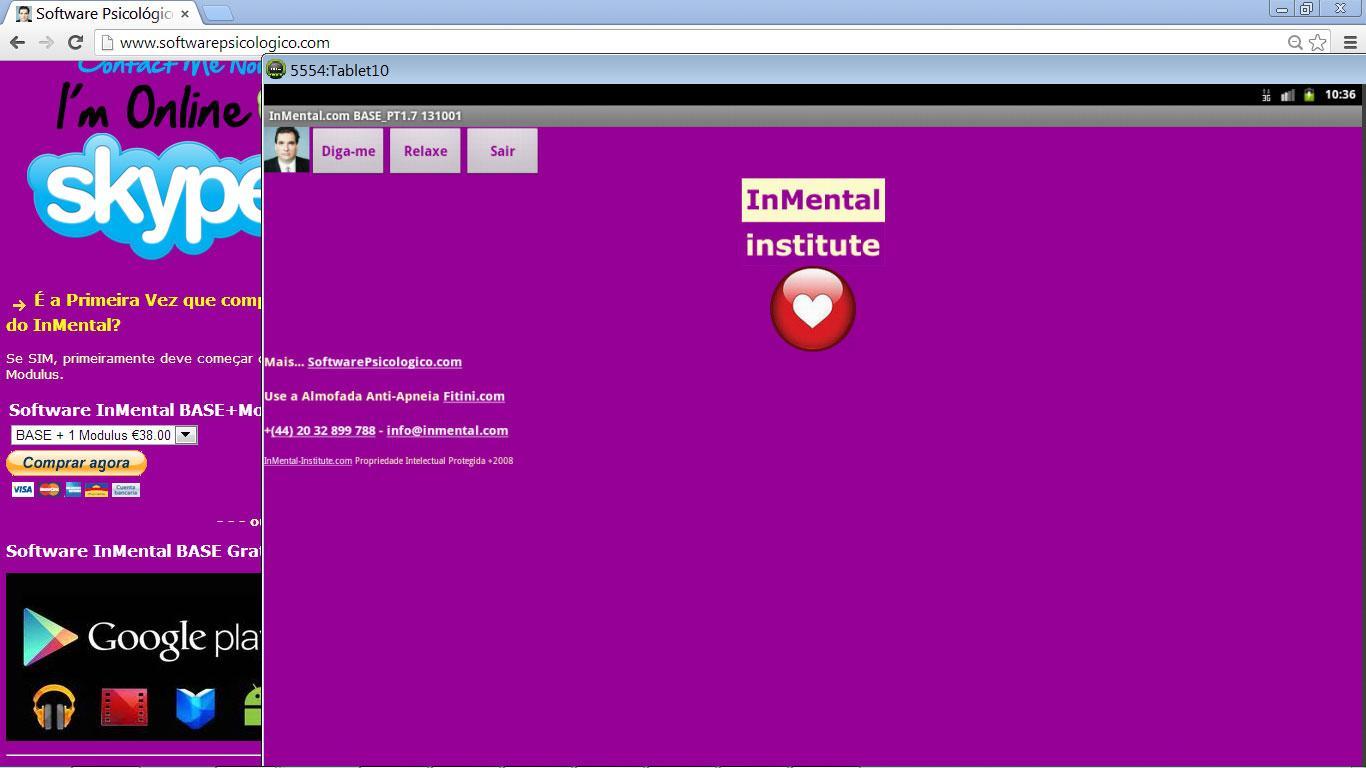Click the MasterCard card icon
This screenshot has height=768, width=1366.
49,490
